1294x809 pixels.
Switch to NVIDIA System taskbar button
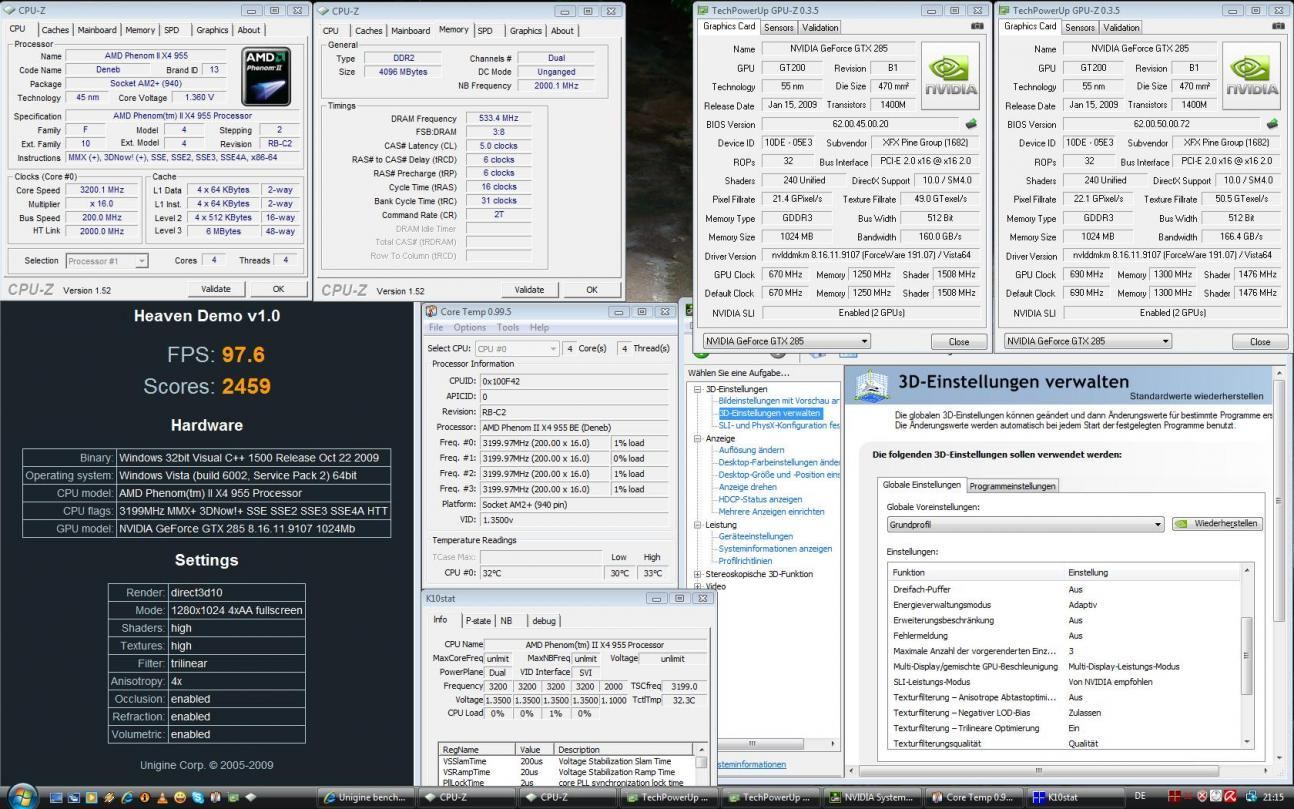[x=872, y=797]
